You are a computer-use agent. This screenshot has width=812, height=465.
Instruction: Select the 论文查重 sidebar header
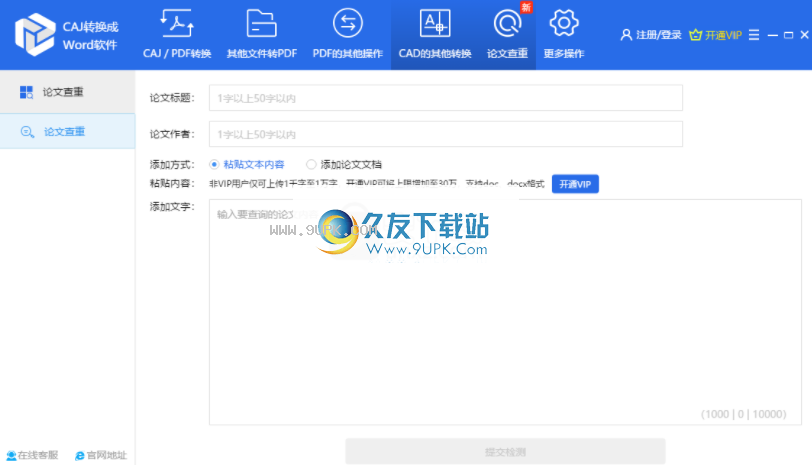pos(67,92)
